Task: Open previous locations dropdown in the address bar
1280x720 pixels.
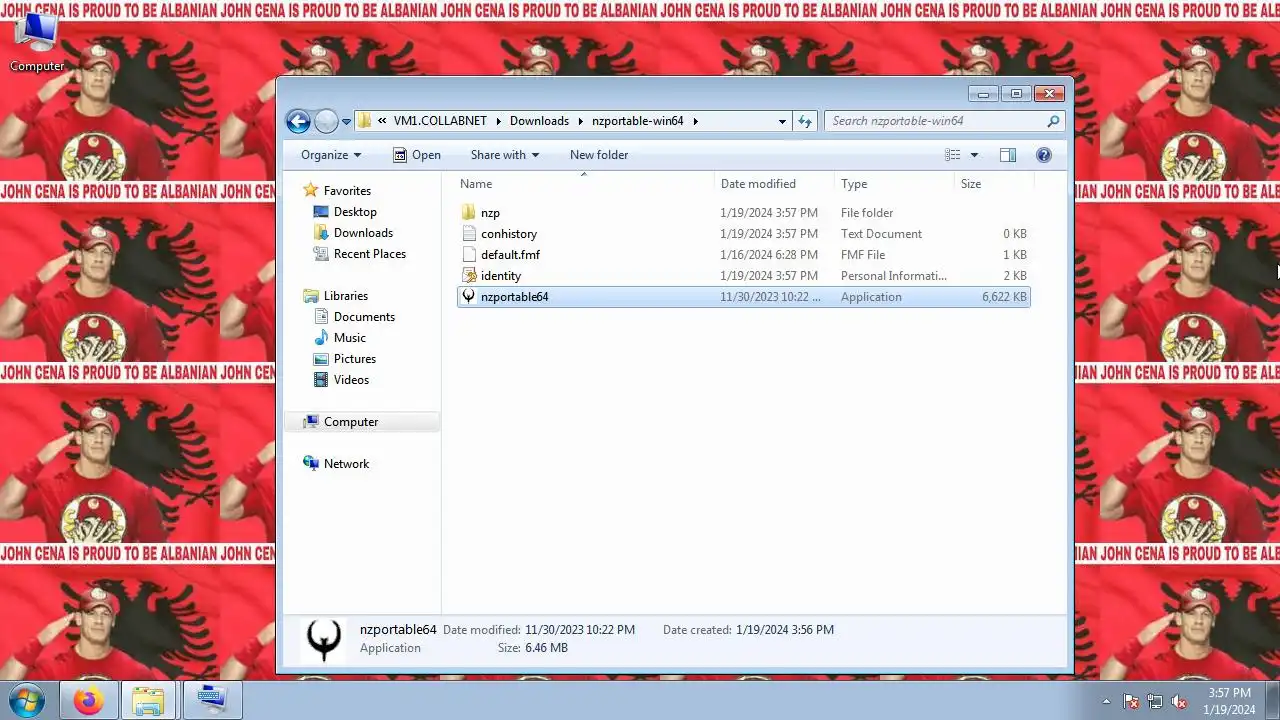Action: (x=782, y=121)
